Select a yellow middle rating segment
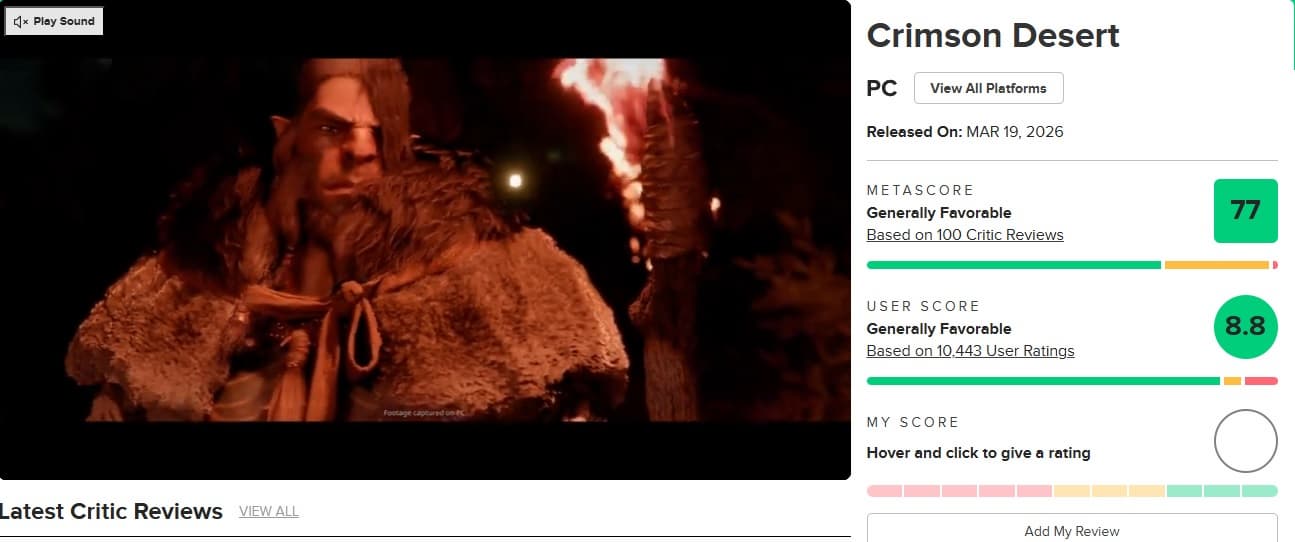Image resolution: width=1295 pixels, height=542 pixels. tap(1109, 491)
